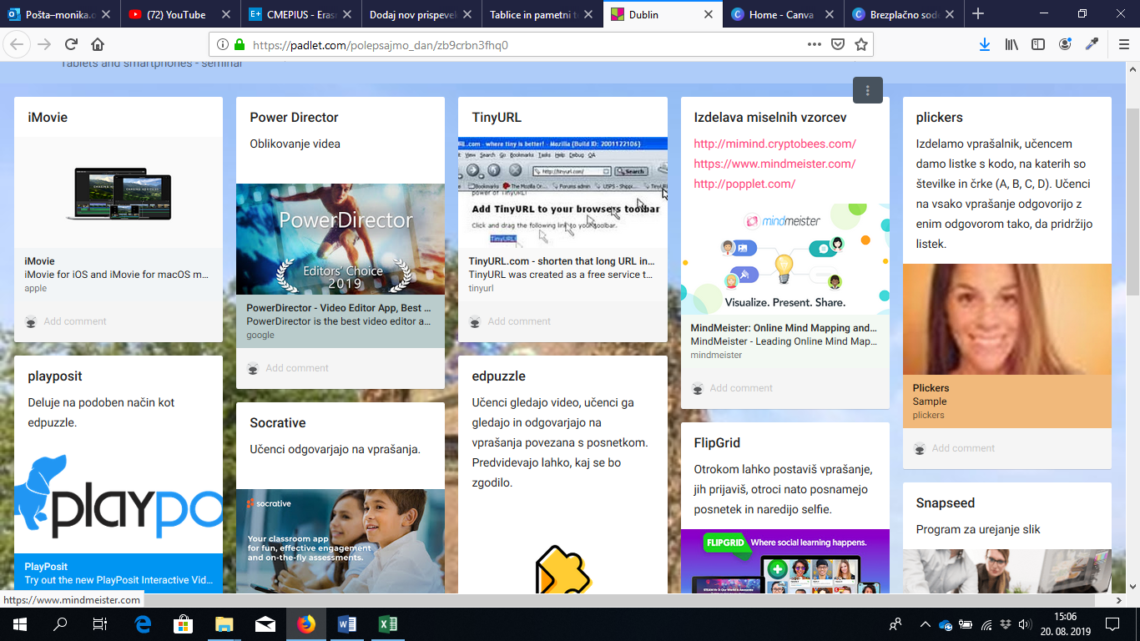Open the Library bookmarks icon

click(x=1011, y=44)
